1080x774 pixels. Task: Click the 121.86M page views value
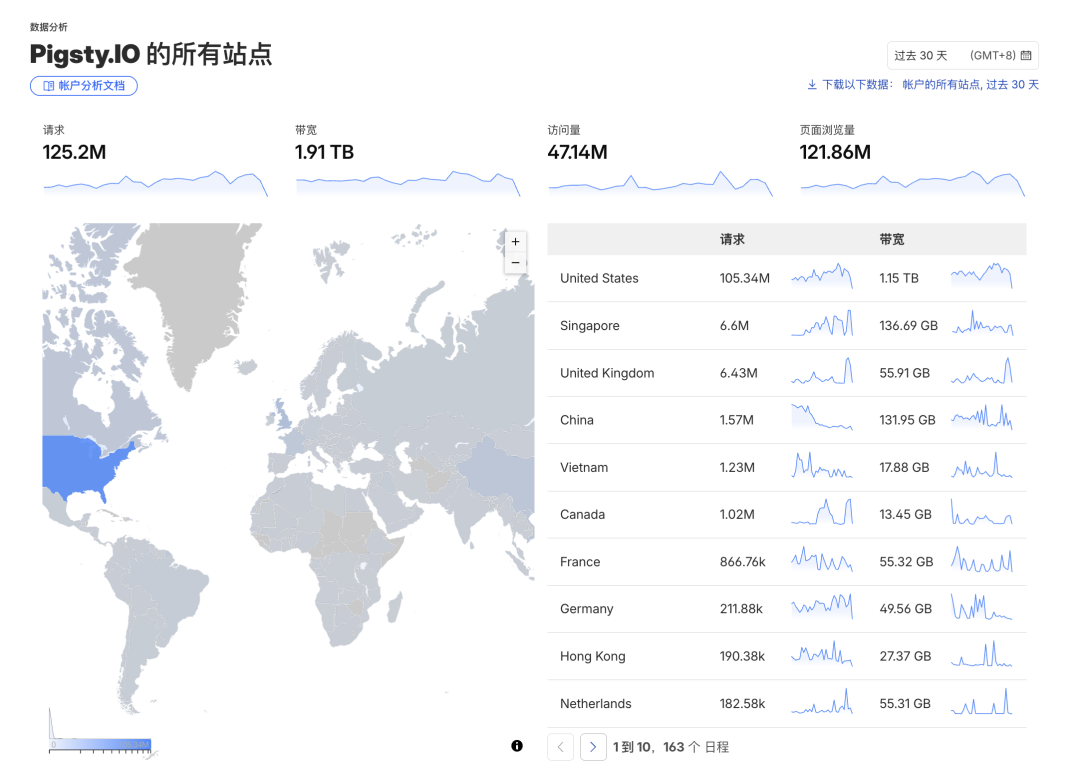(835, 152)
